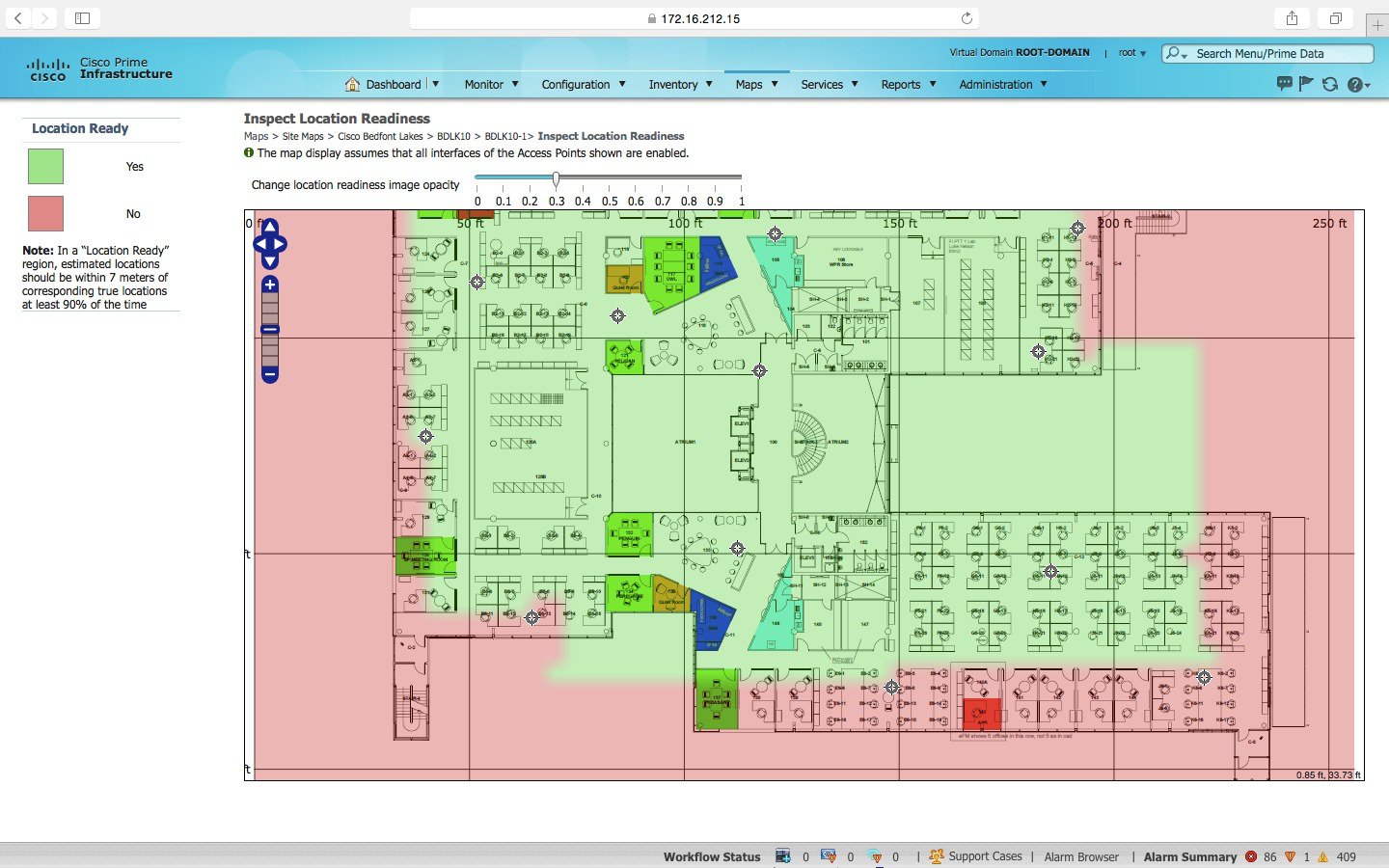Click the major alarms icon showing count 1
The width and height of the screenshot is (1389, 868).
(1291, 856)
